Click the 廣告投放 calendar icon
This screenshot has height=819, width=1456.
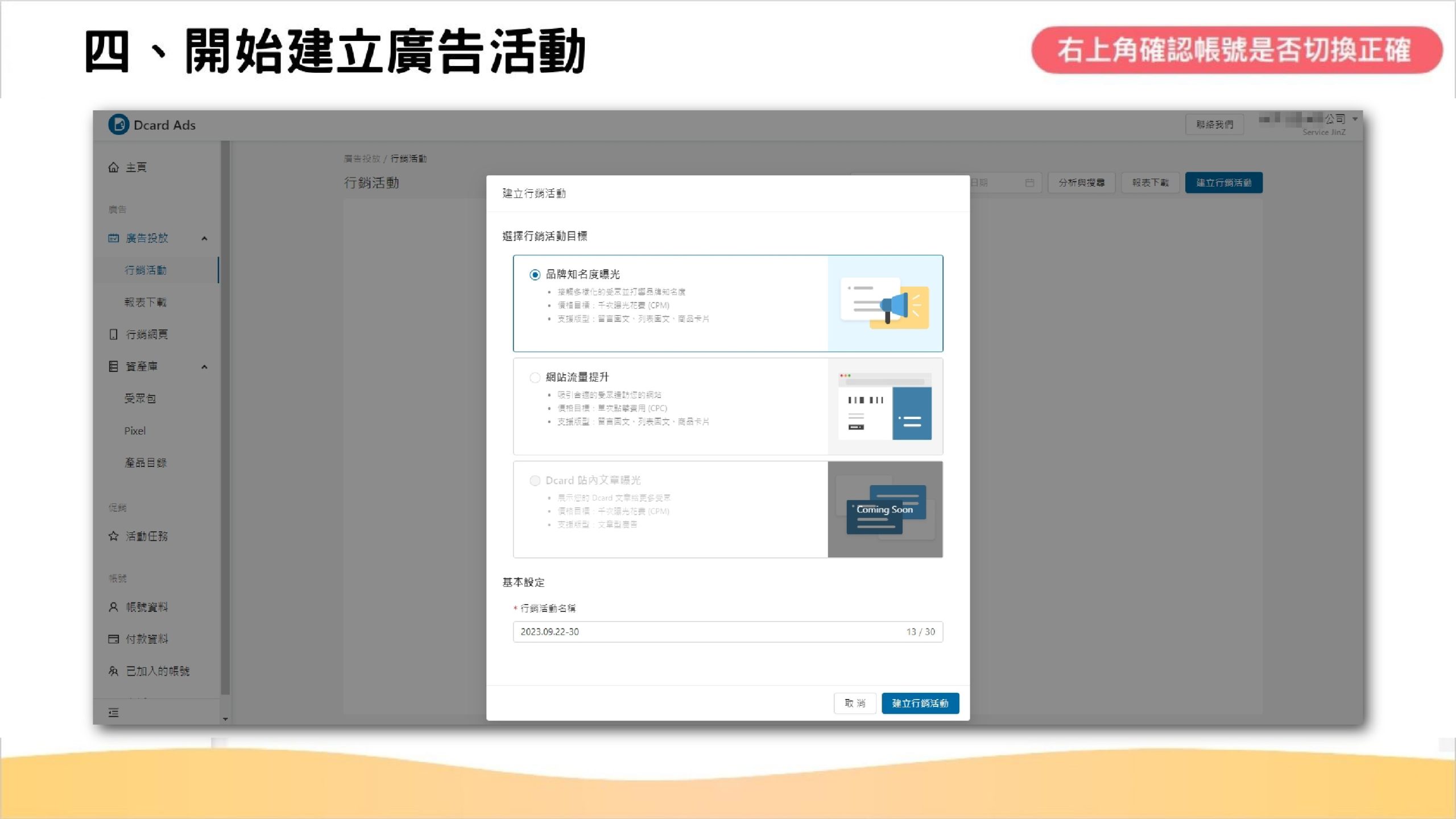click(113, 238)
